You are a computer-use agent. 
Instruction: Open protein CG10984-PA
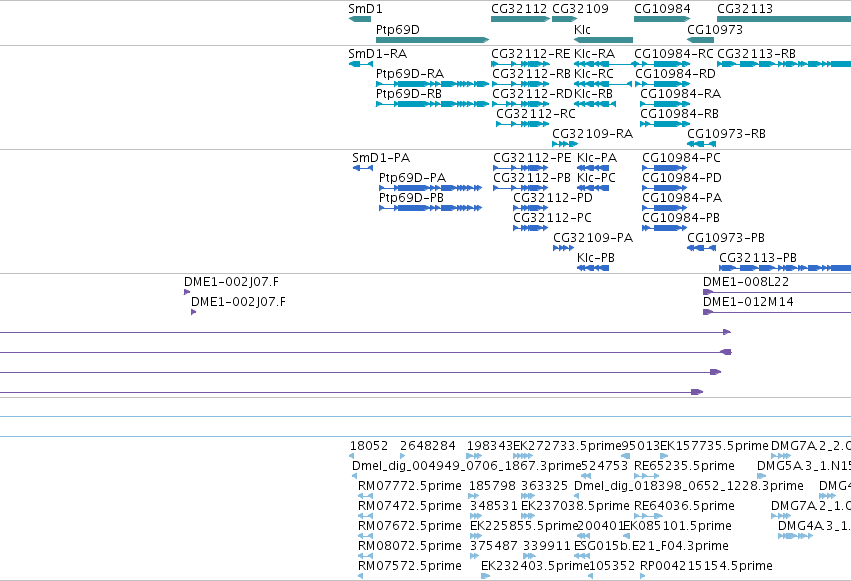click(682, 198)
